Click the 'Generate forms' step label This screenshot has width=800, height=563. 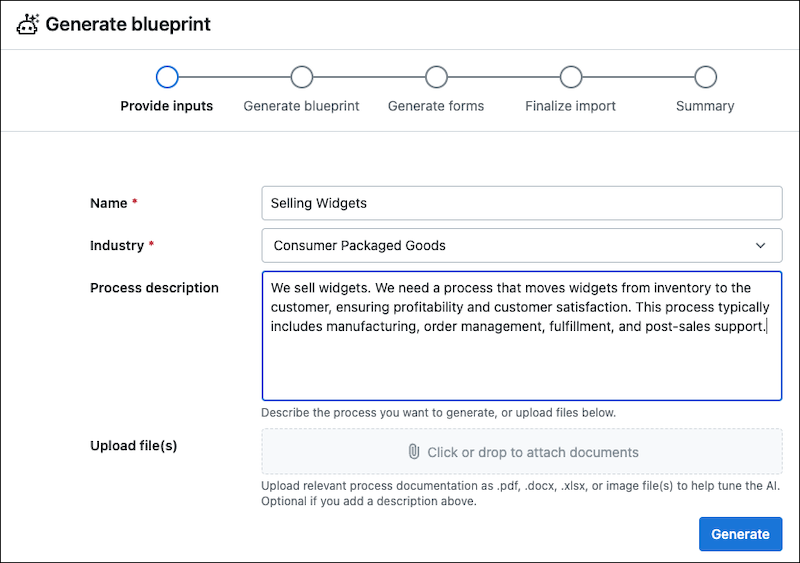436,106
